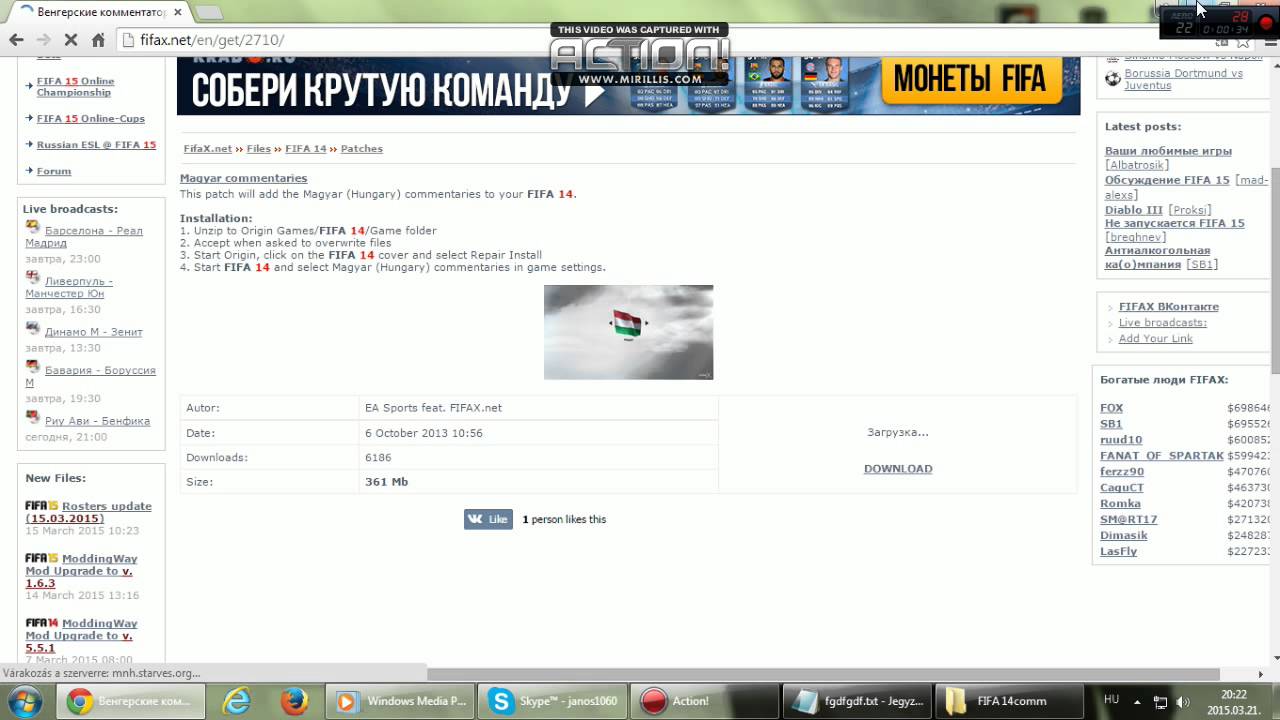
Task: Open the Барселона - Реал Мадрид broadcast
Action: click(84, 237)
